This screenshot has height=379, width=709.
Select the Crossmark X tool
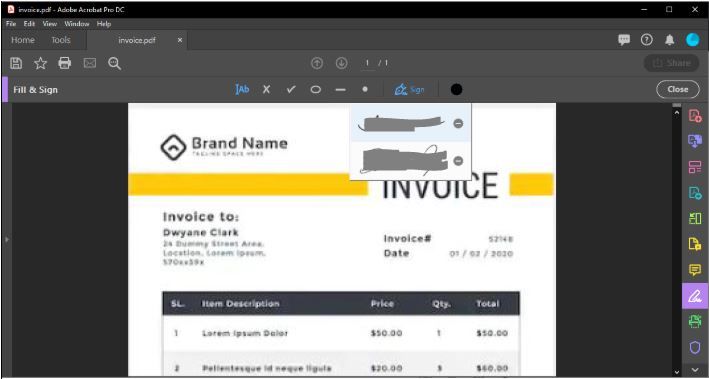click(x=267, y=90)
